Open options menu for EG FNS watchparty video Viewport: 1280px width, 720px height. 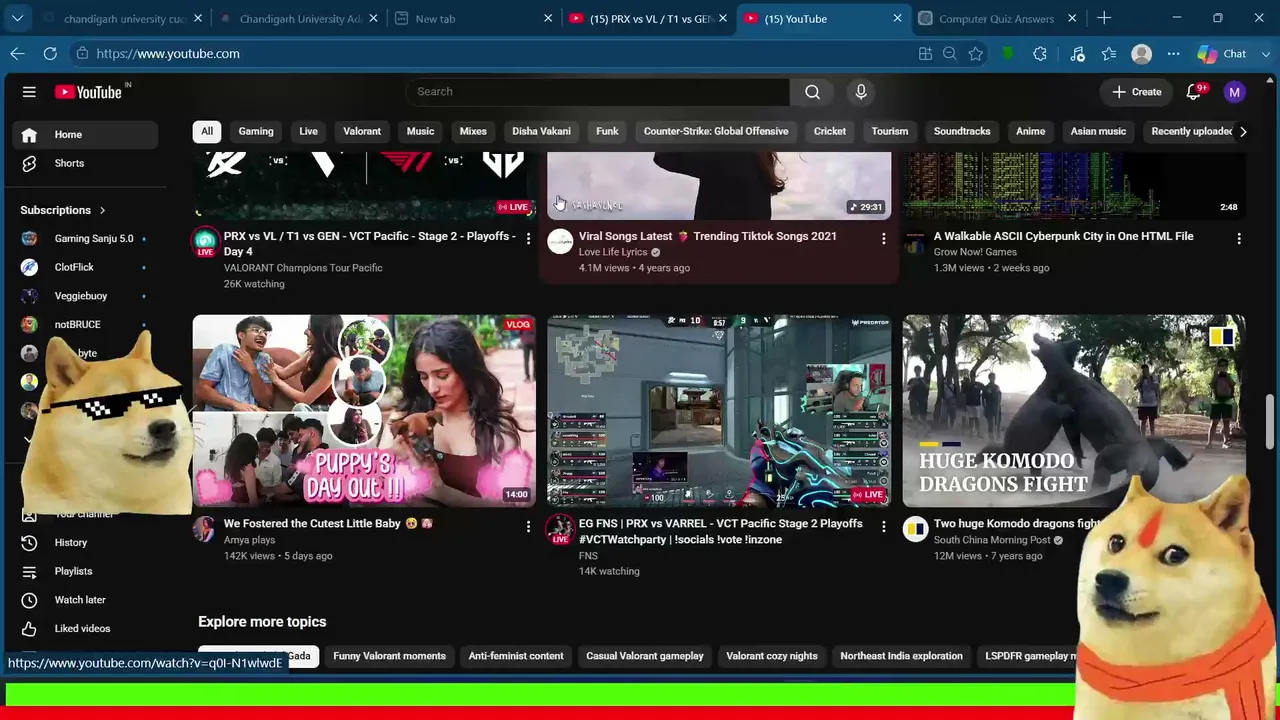[883, 526]
